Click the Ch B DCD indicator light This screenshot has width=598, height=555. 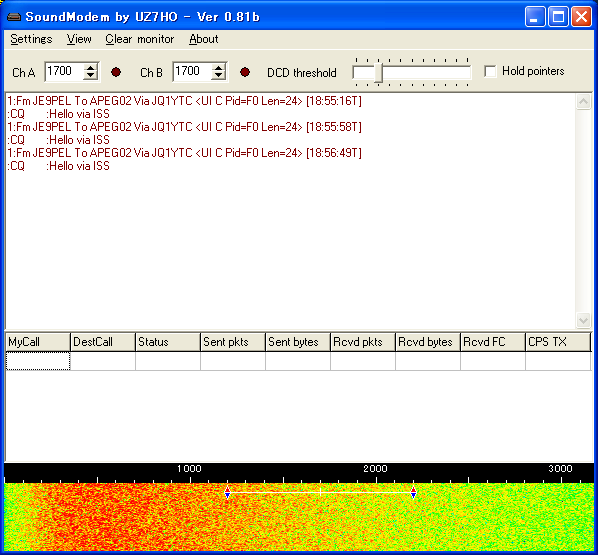(x=245, y=72)
